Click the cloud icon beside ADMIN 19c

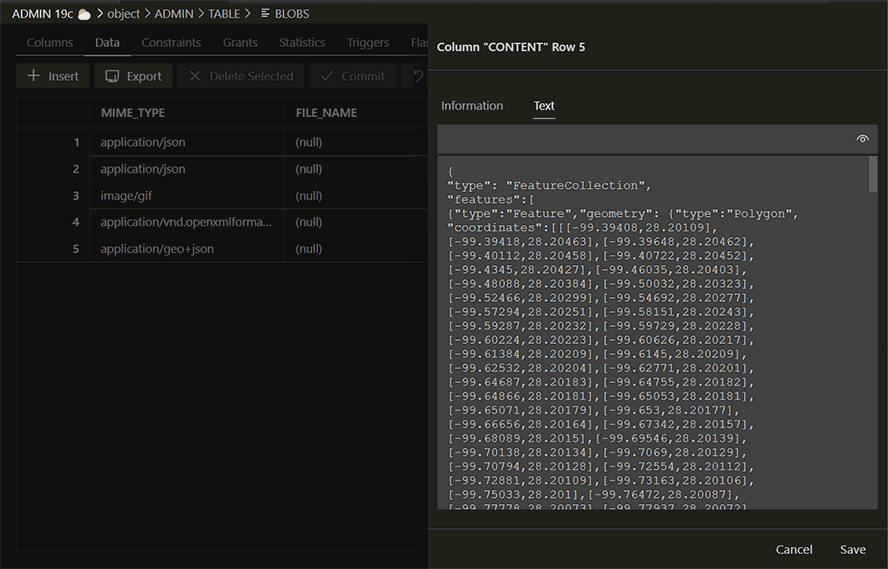pos(84,14)
